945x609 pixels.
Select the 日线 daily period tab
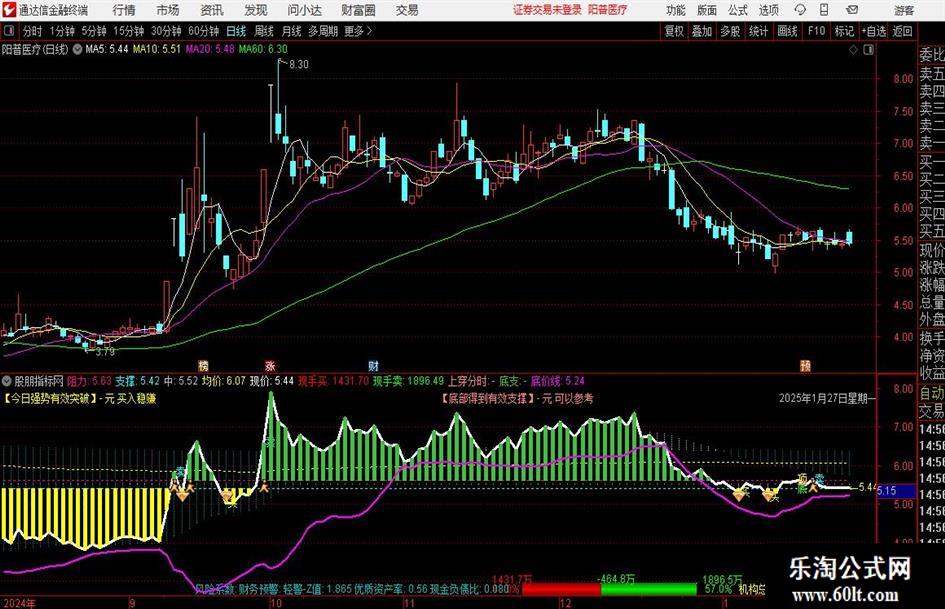(236, 31)
